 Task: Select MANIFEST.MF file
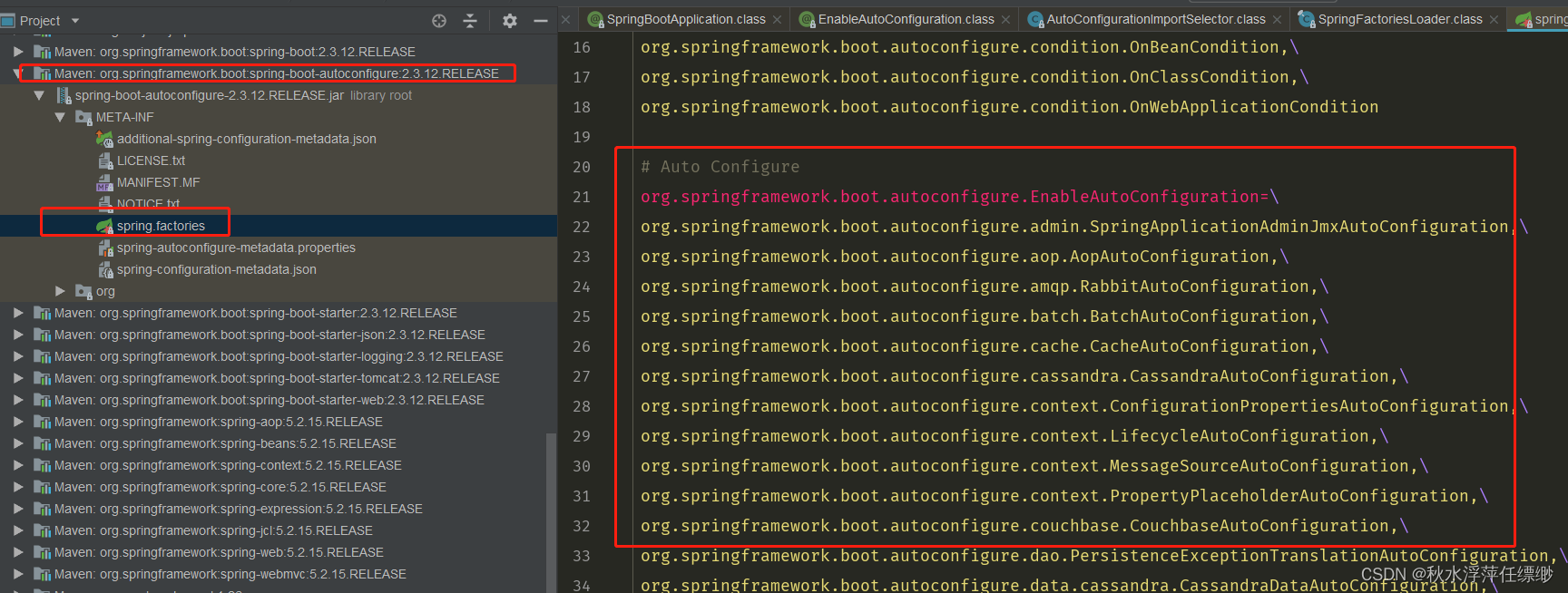(158, 182)
